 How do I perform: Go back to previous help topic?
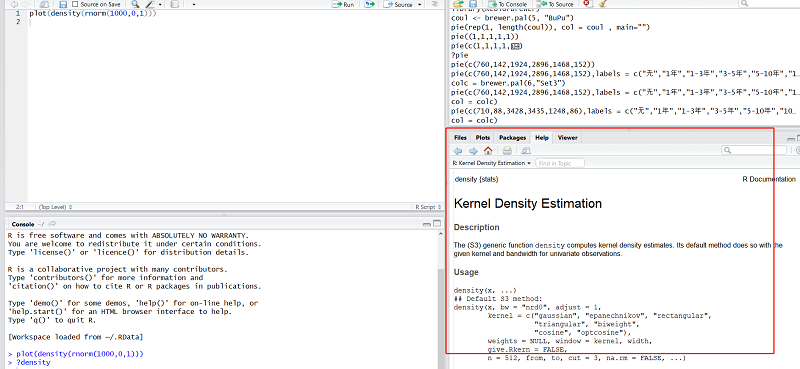(x=458, y=151)
